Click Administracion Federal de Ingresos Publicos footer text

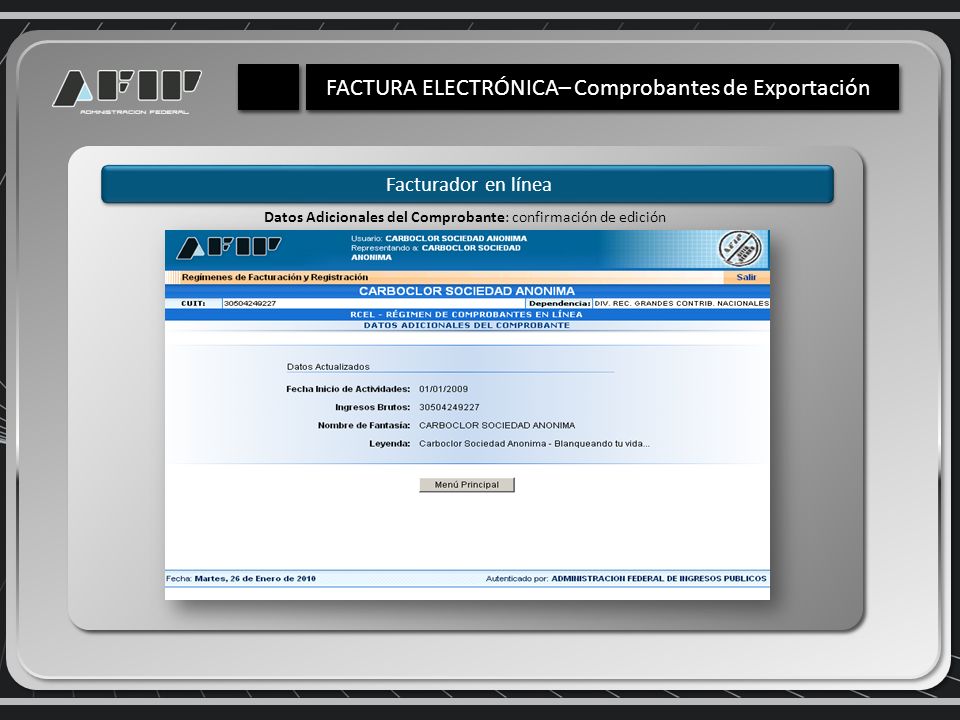click(x=658, y=578)
